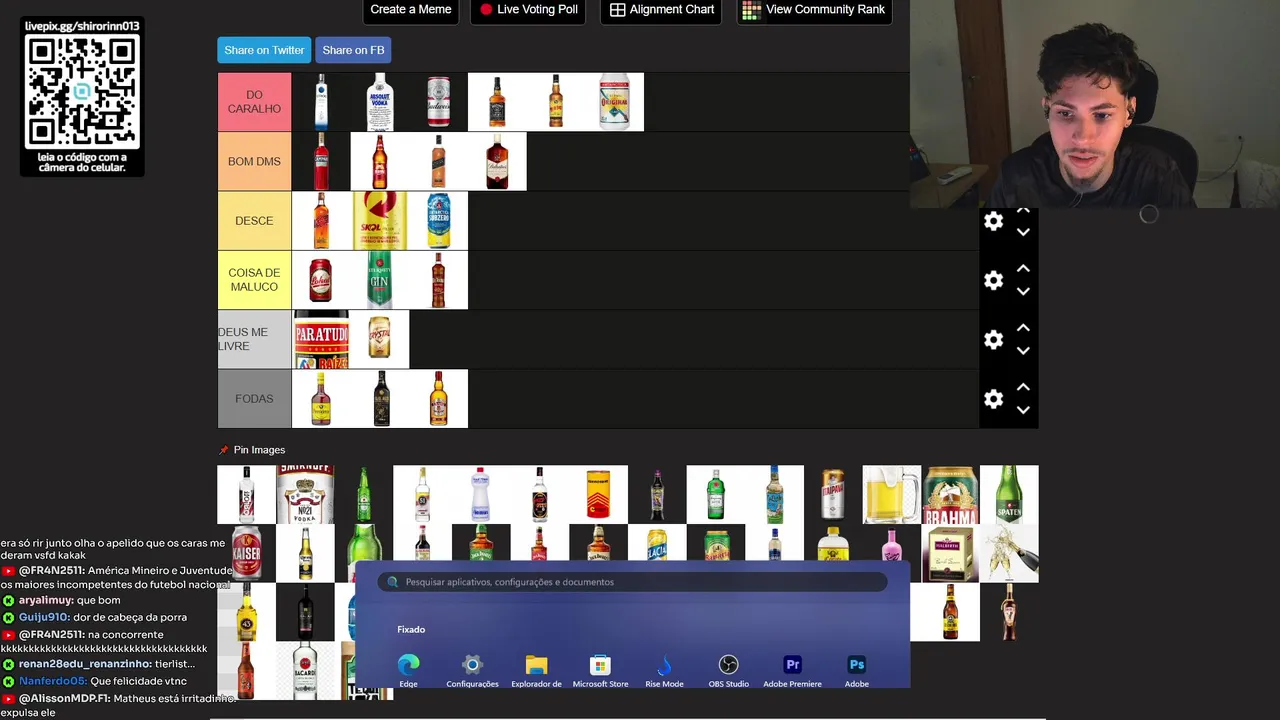Select Chivas bottle in FODAS tier
Screen dimensions: 1280x720
click(x=438, y=398)
